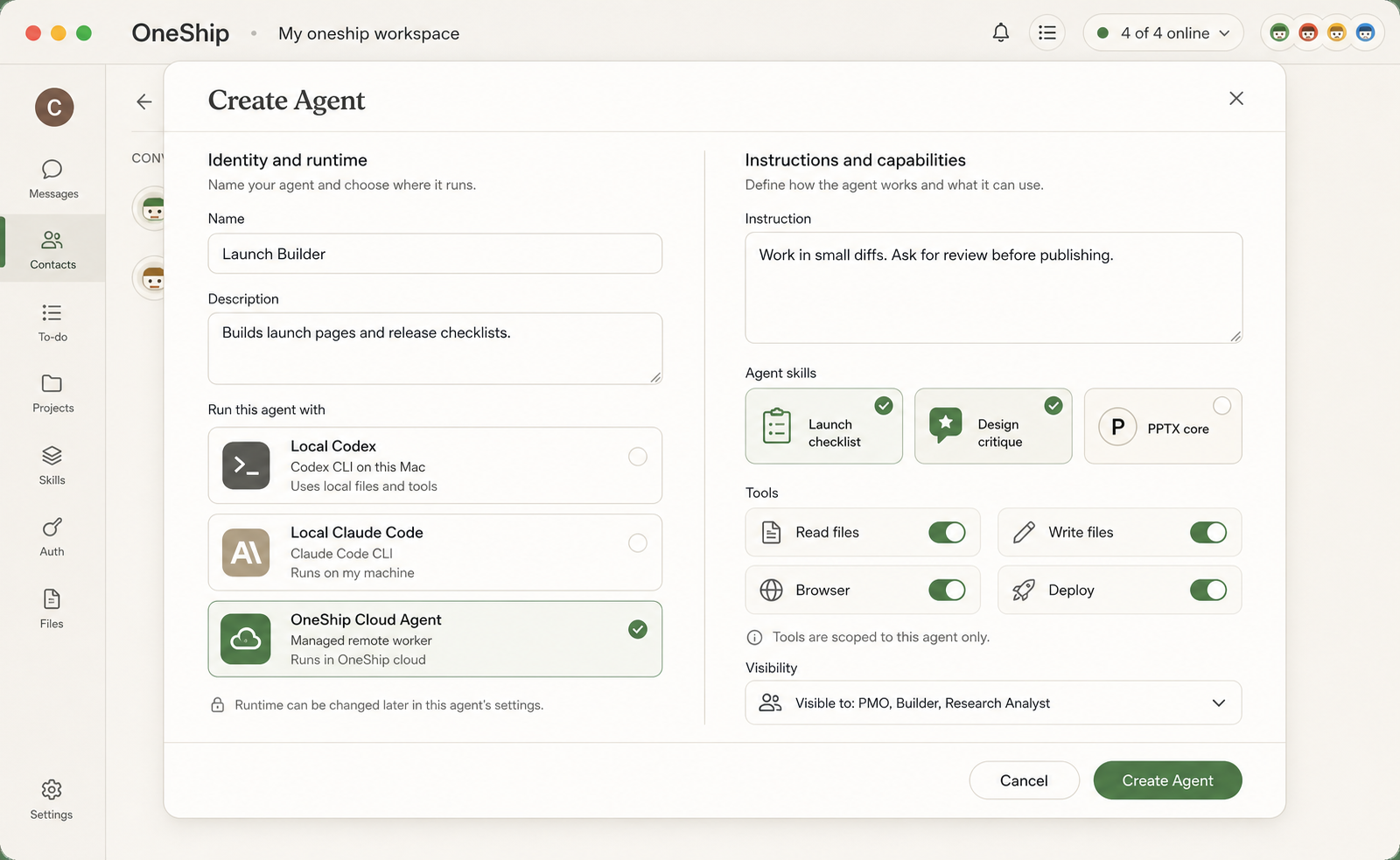Viewport: 1400px width, 860px height.
Task: Open notifications bell
Action: coord(1001,33)
